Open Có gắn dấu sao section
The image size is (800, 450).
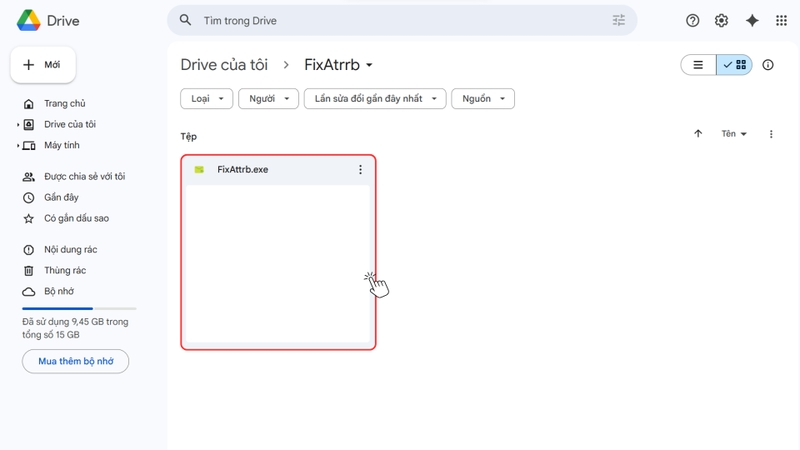pyautogui.click(x=77, y=218)
